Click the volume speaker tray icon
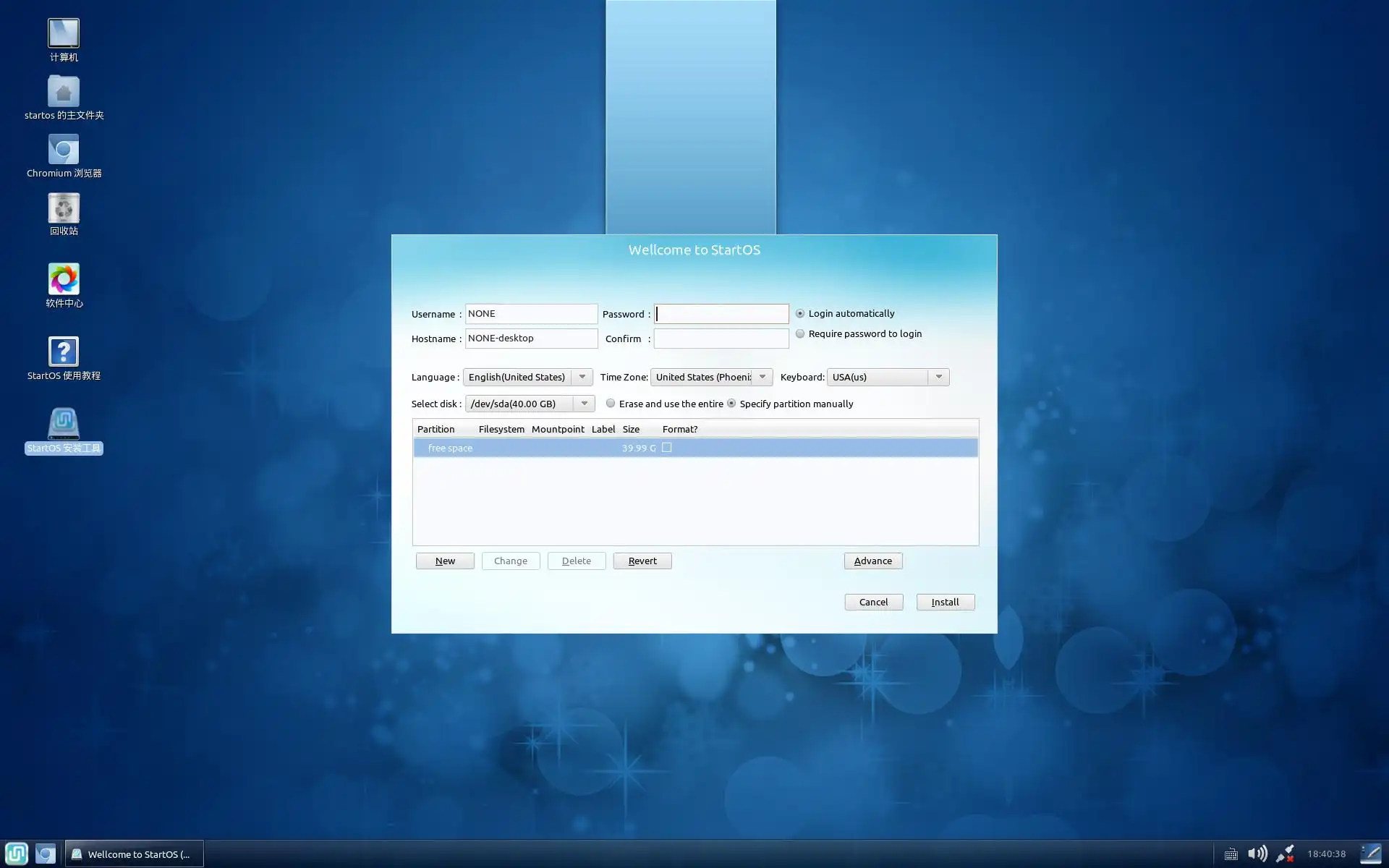 pyautogui.click(x=1257, y=854)
